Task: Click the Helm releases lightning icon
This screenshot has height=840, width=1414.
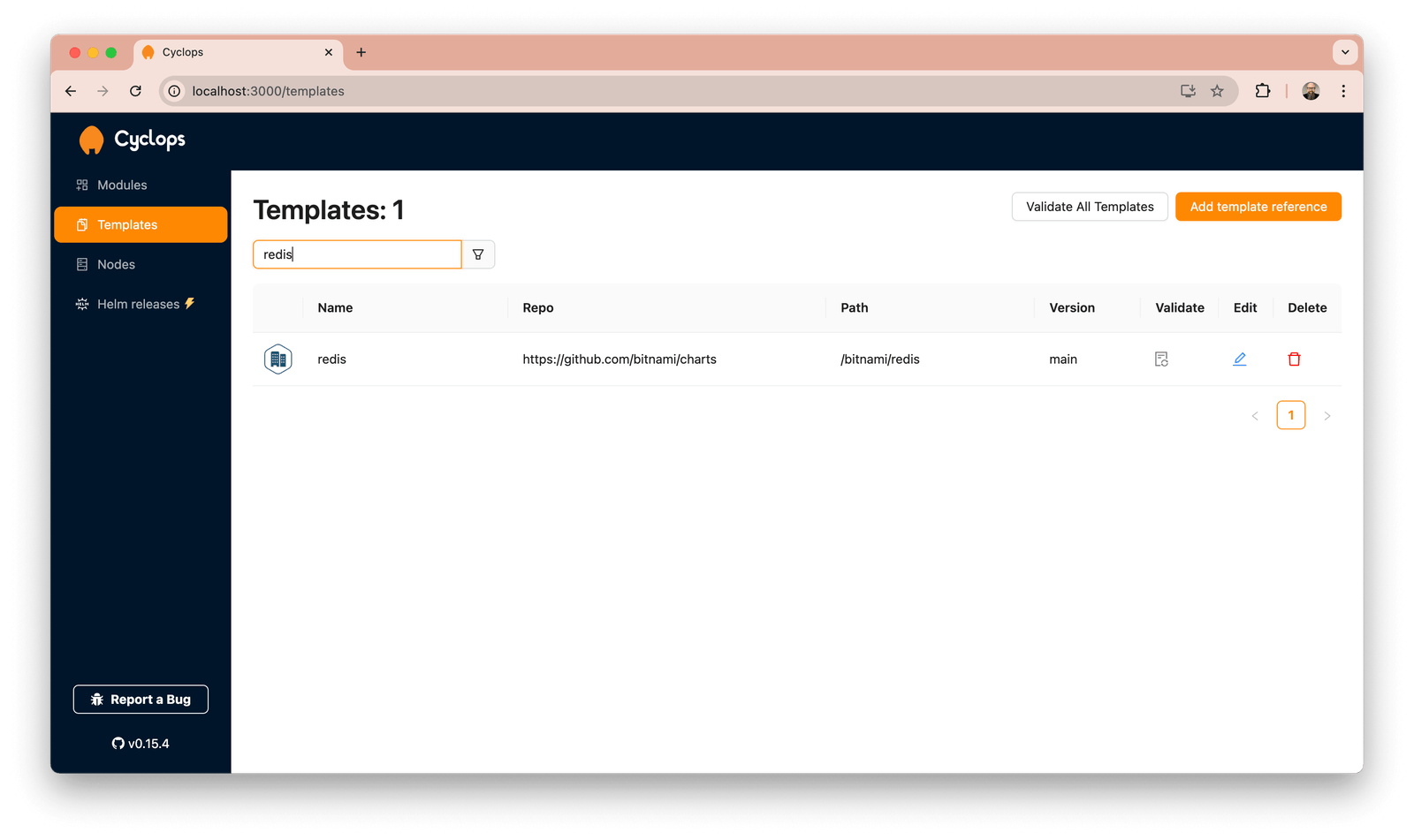Action: pos(191,303)
